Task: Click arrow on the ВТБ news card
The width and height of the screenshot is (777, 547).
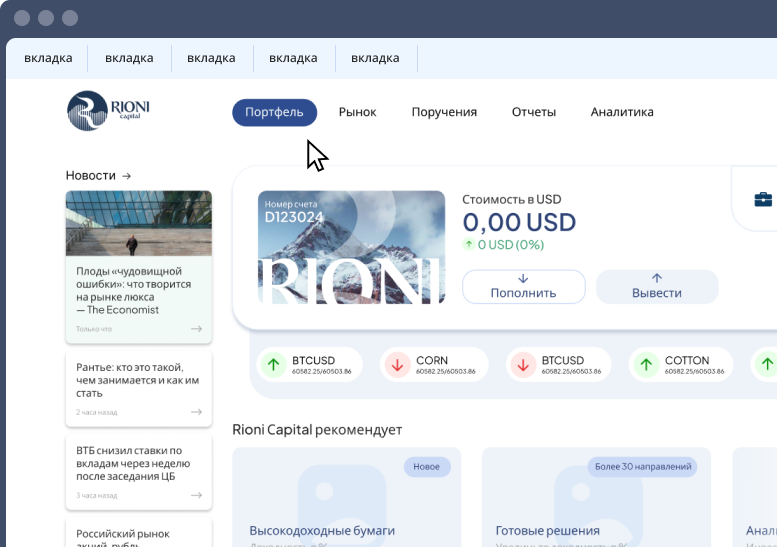Action: point(197,495)
